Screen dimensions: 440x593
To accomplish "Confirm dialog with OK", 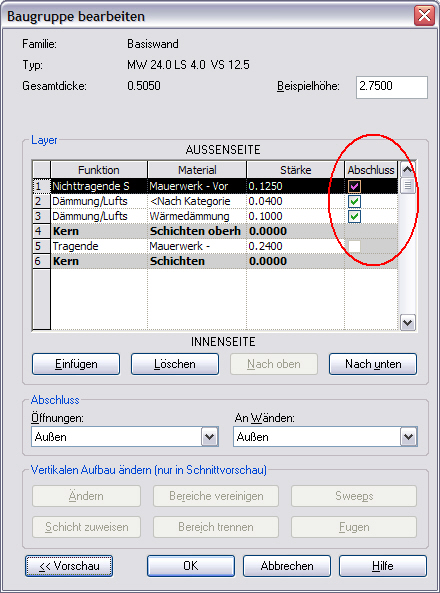I will coord(191,566).
